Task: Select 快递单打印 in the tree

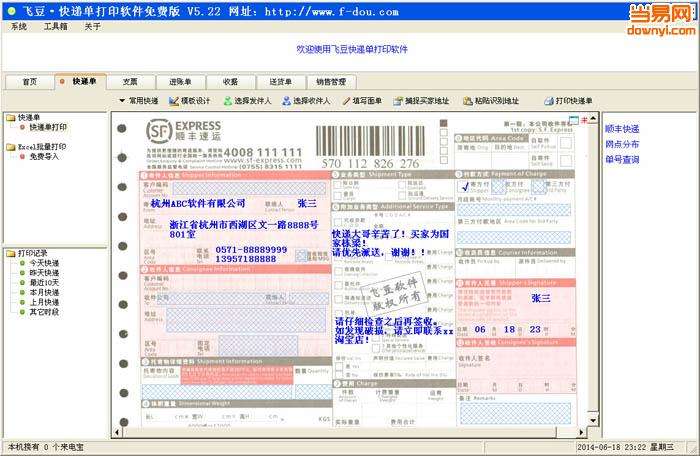Action: tap(48, 128)
